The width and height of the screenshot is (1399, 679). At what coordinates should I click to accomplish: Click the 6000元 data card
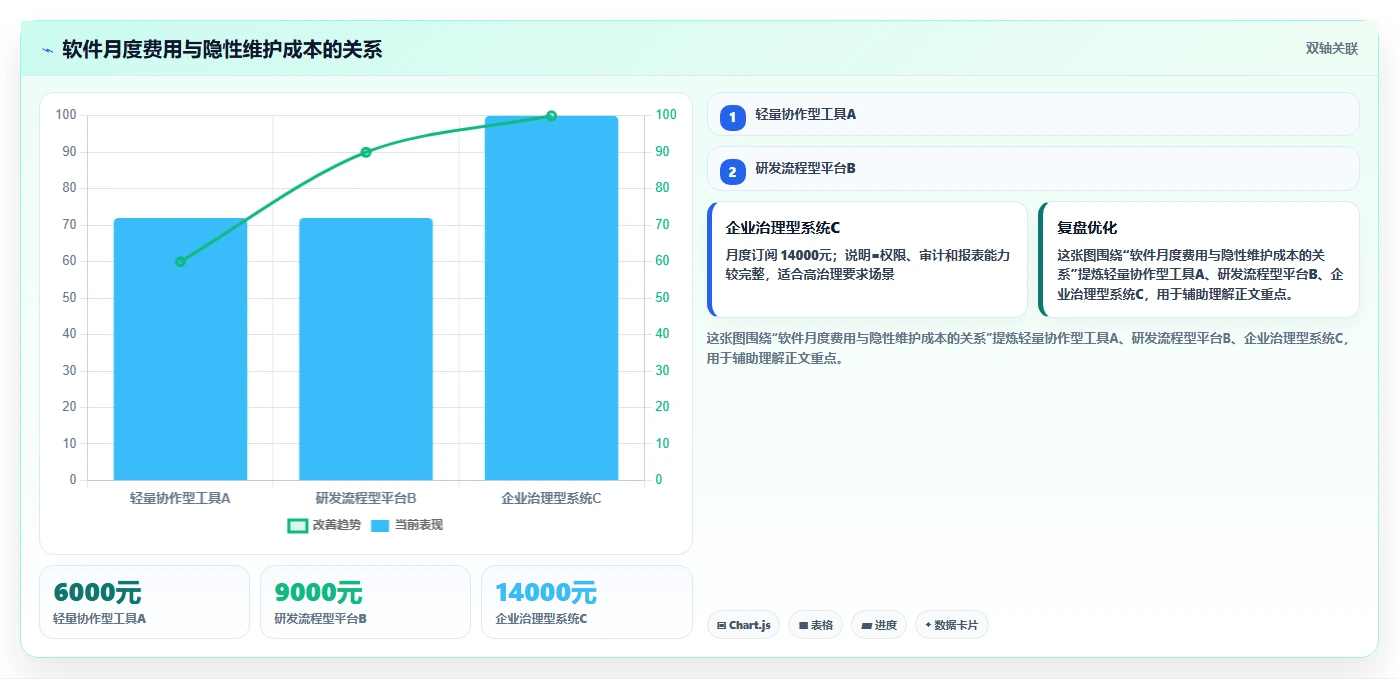(x=144, y=602)
